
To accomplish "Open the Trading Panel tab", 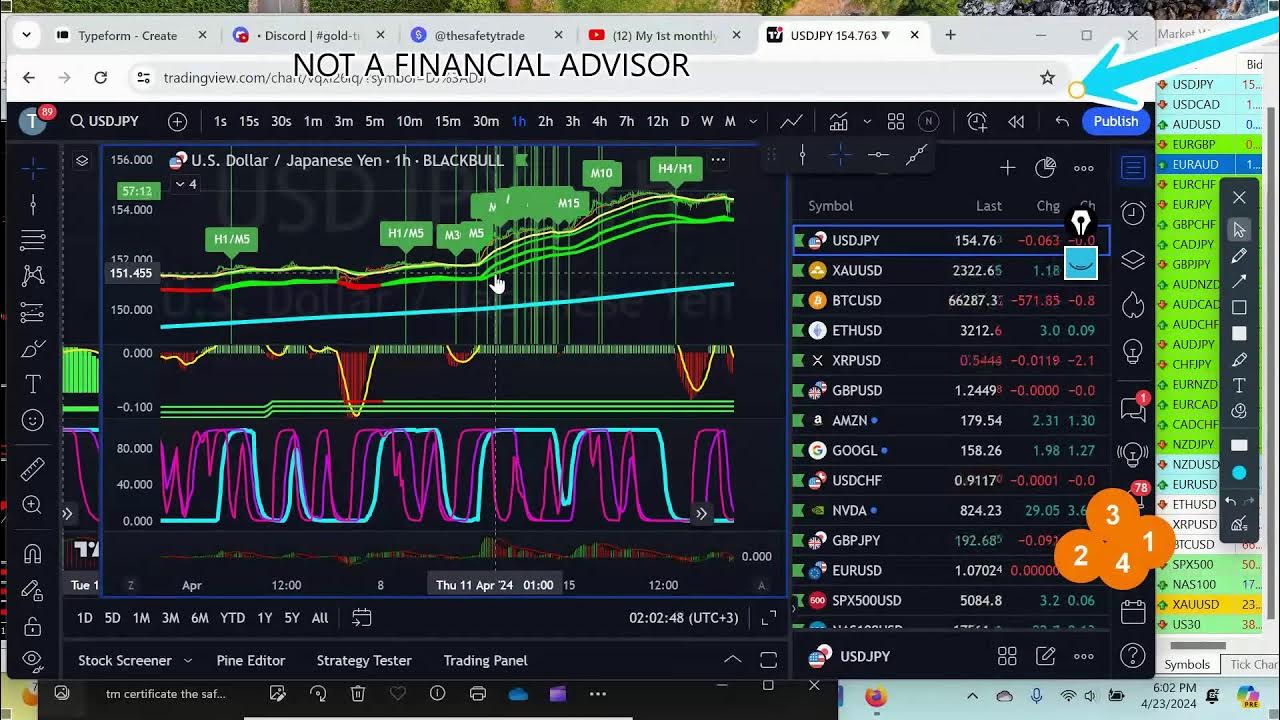I will [485, 660].
